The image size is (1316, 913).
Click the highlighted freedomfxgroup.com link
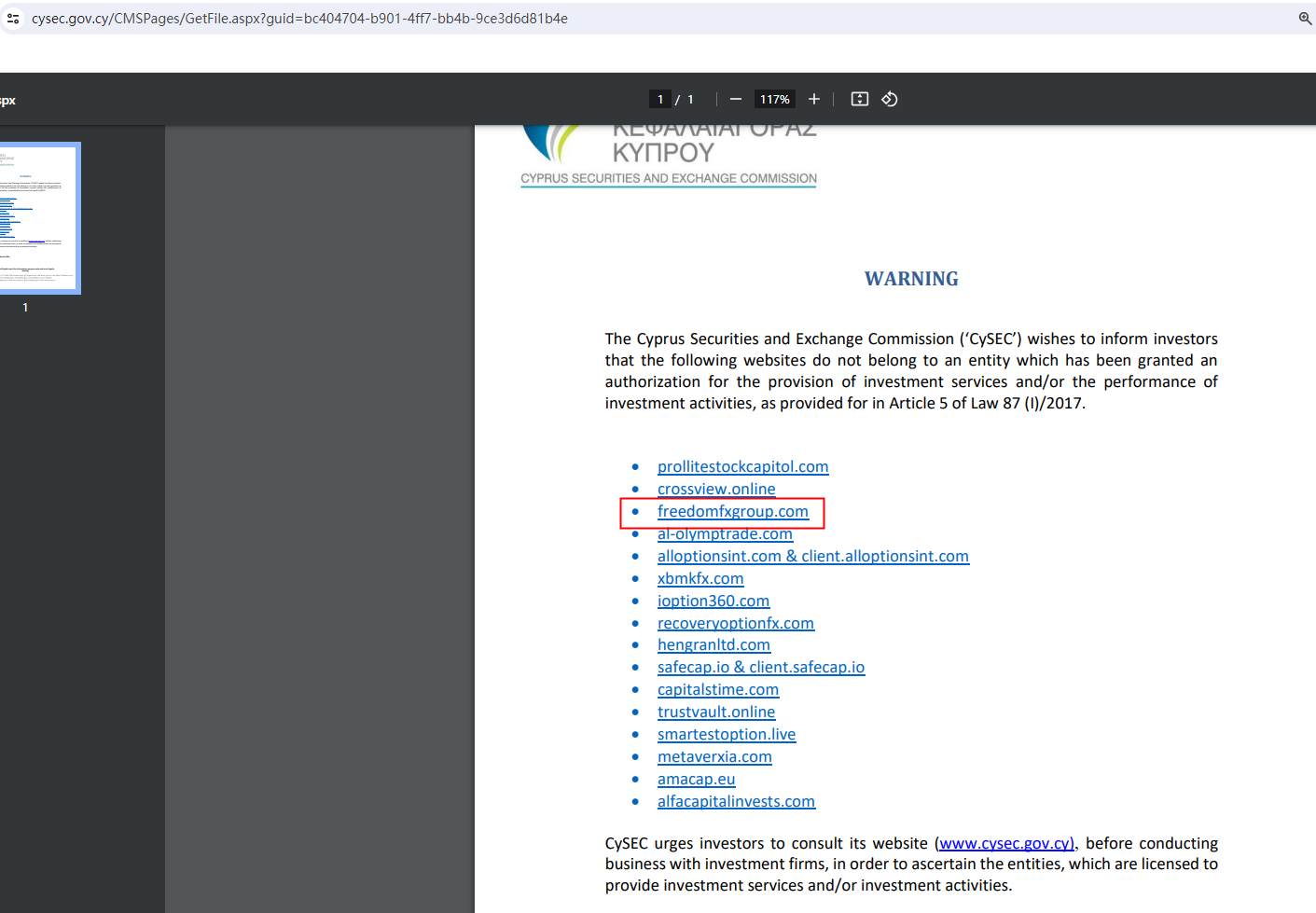(x=732, y=511)
